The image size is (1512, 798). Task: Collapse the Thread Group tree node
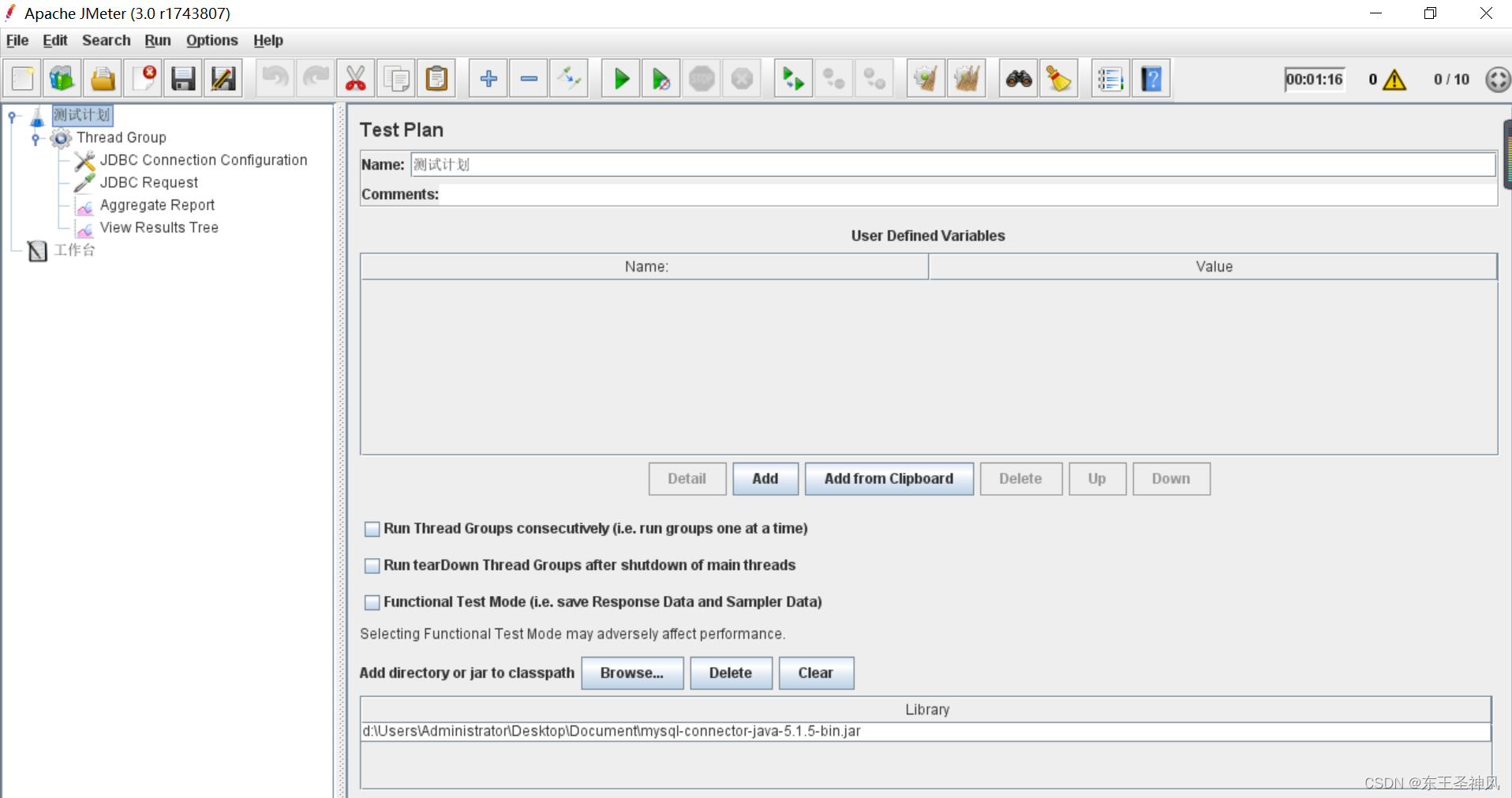[36, 139]
